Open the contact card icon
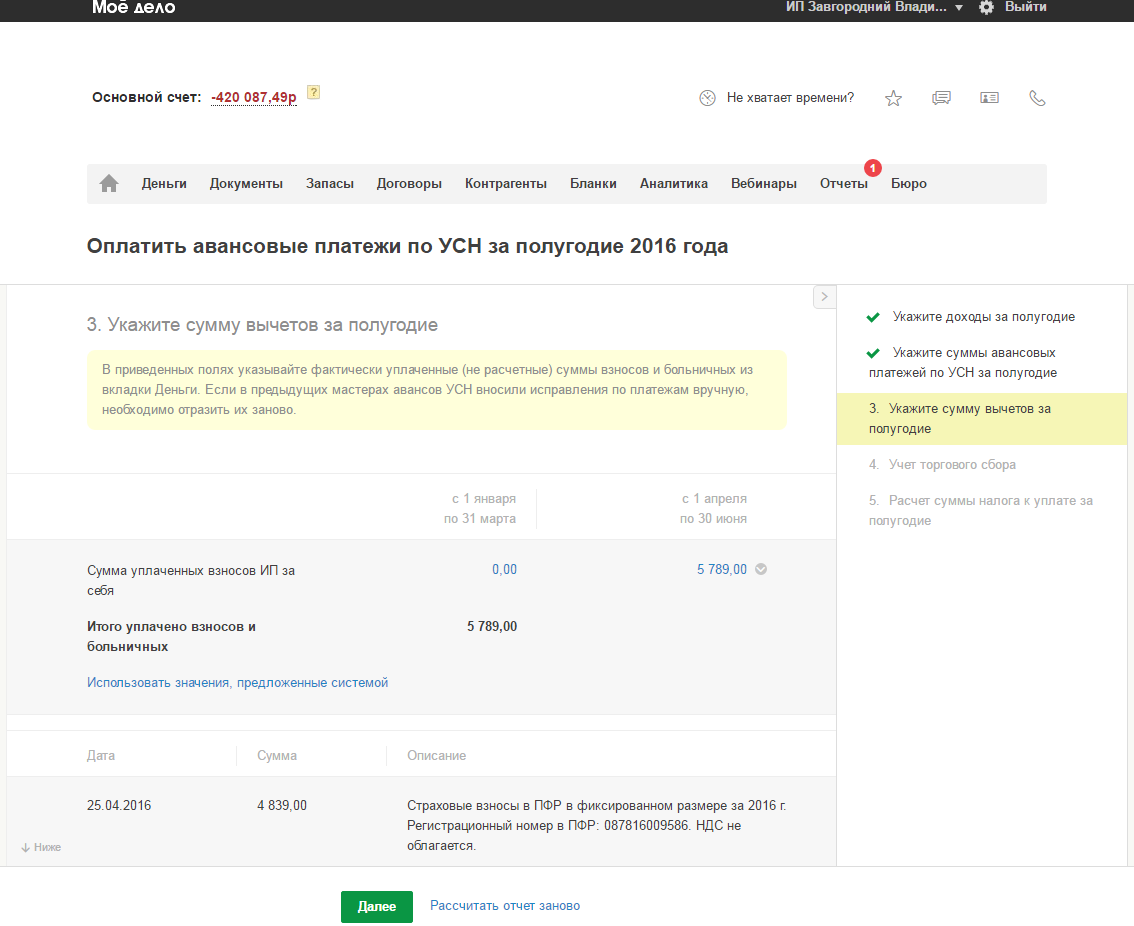Screen dimensions: 1134x926 coord(989,98)
